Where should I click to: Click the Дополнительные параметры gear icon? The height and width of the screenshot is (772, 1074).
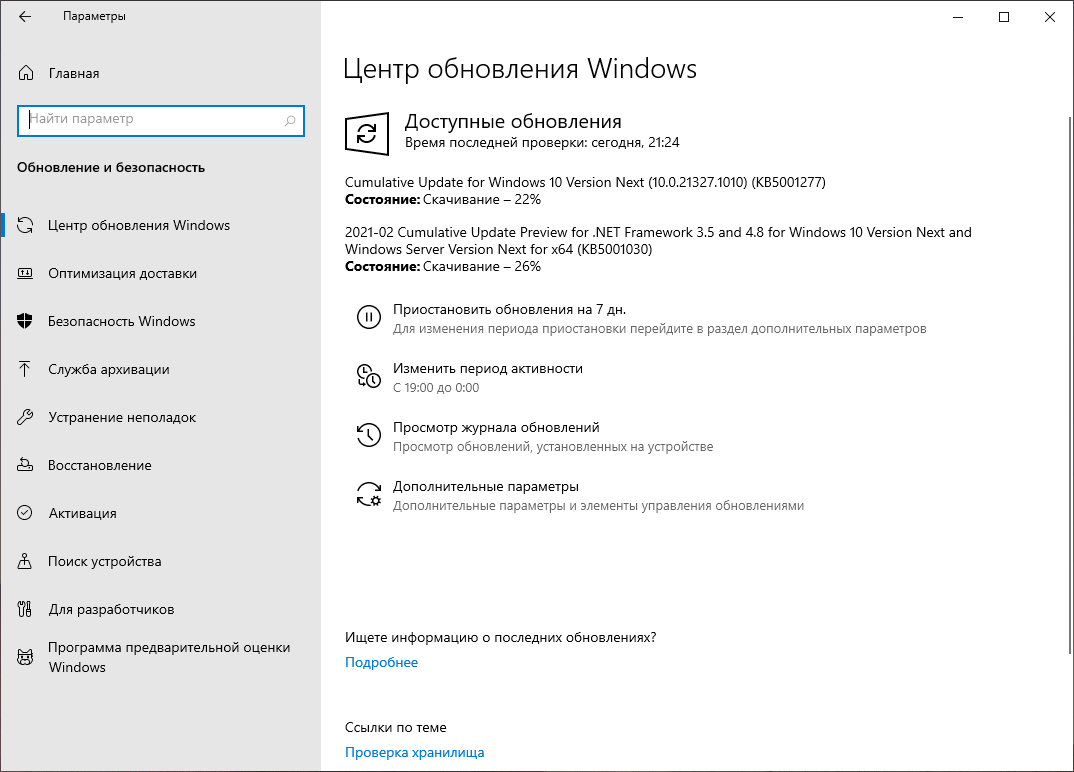pyautogui.click(x=368, y=494)
